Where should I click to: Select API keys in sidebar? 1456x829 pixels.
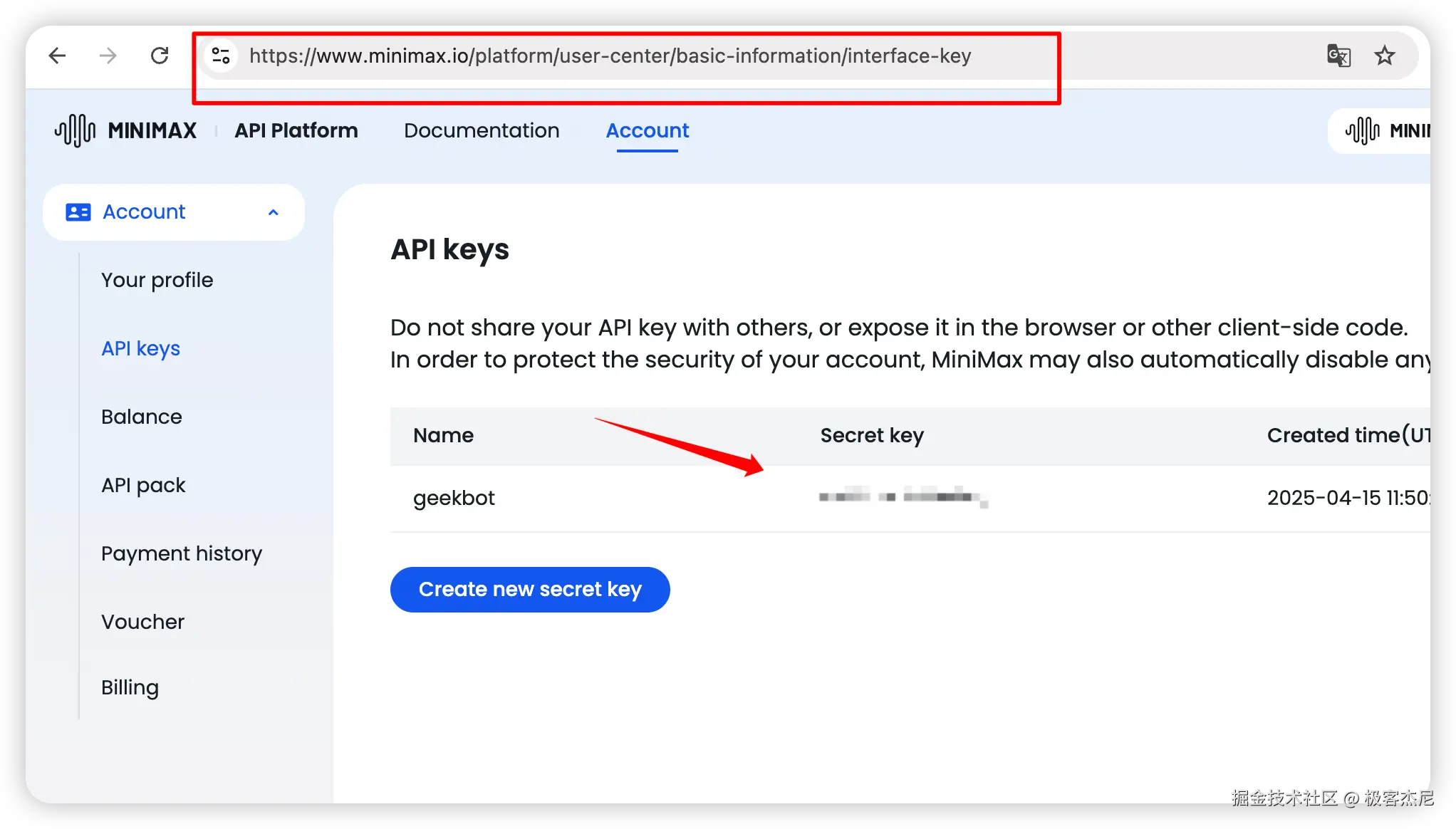pos(140,348)
